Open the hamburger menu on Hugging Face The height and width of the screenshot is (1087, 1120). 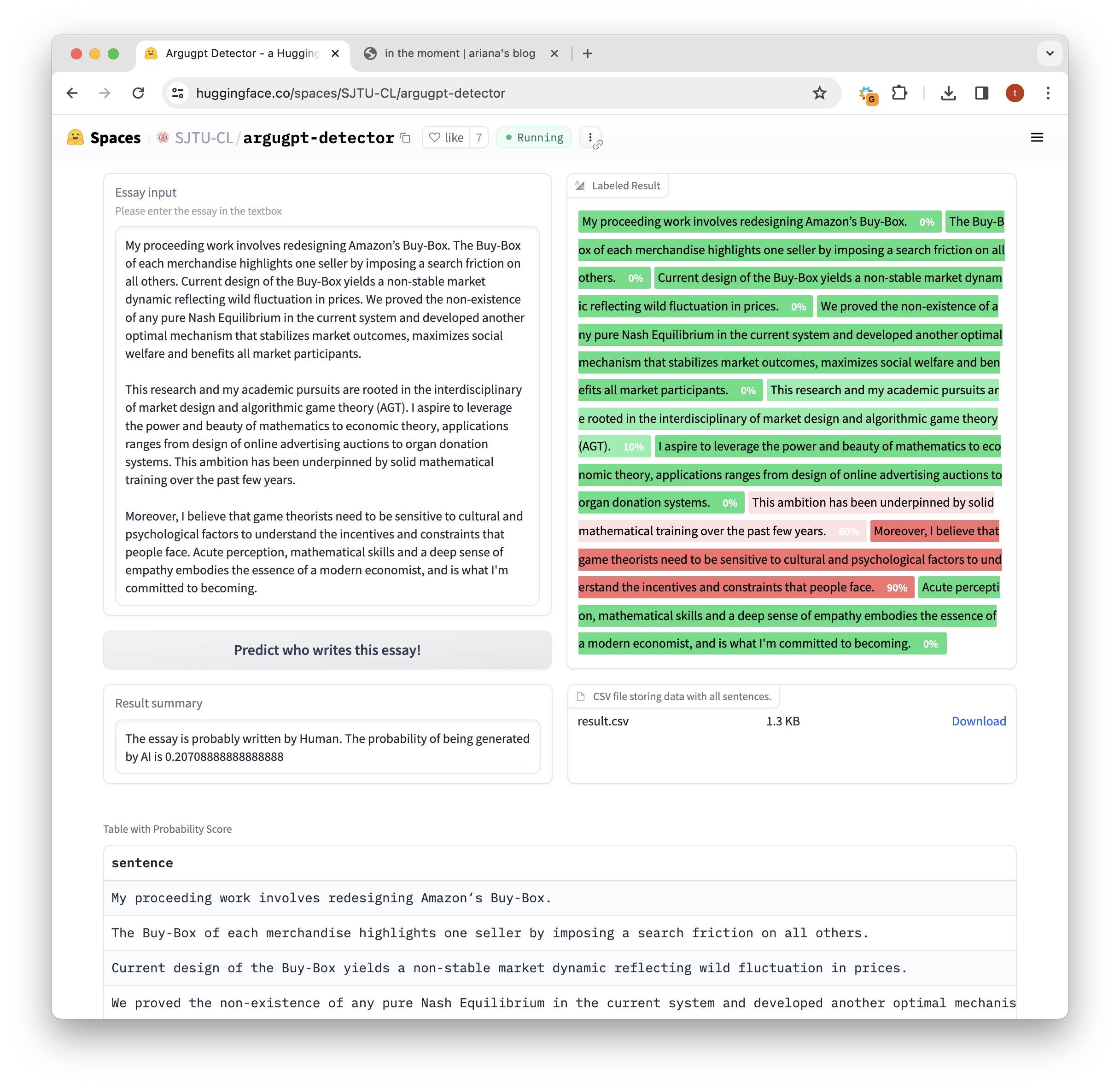(1037, 138)
